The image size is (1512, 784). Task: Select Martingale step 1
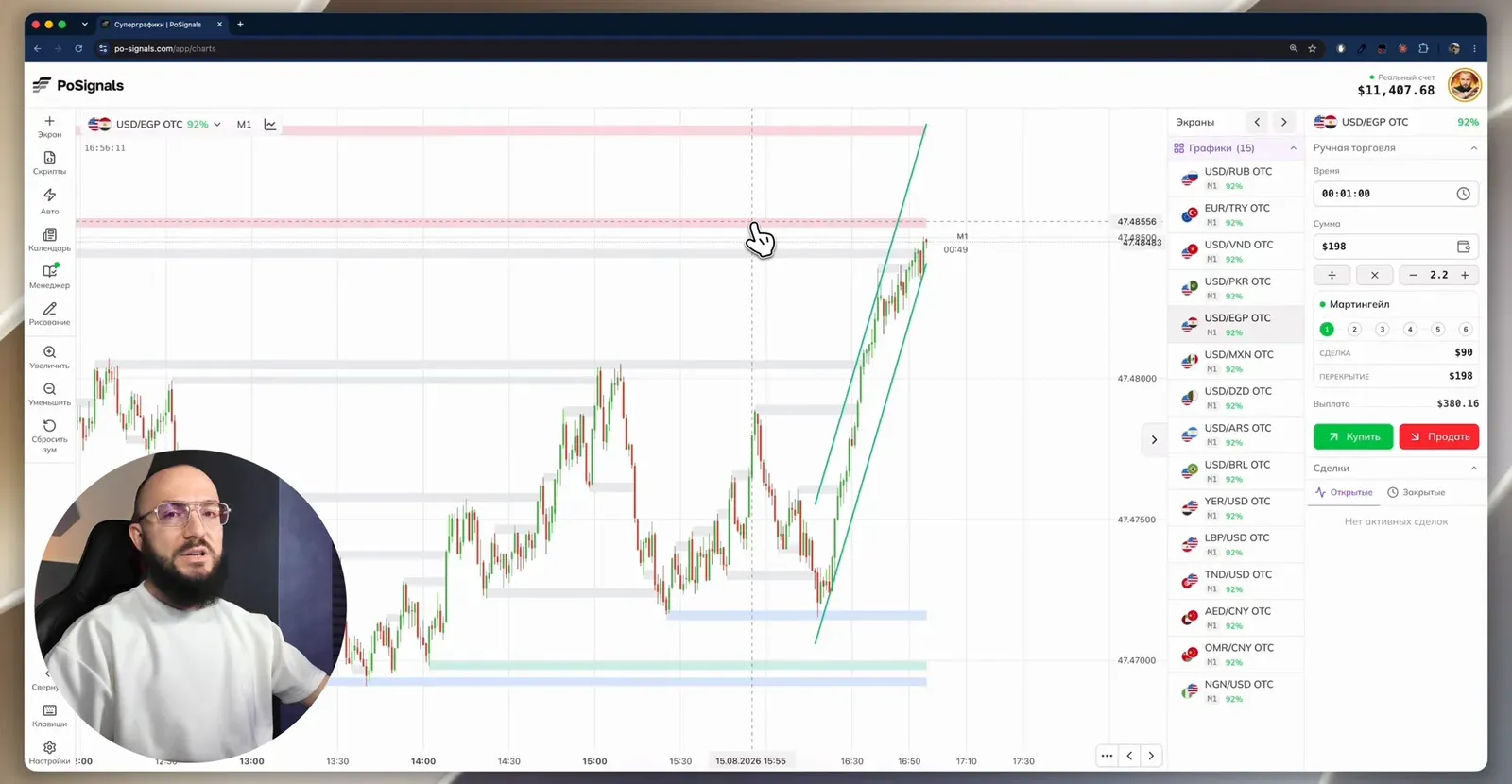click(x=1327, y=330)
